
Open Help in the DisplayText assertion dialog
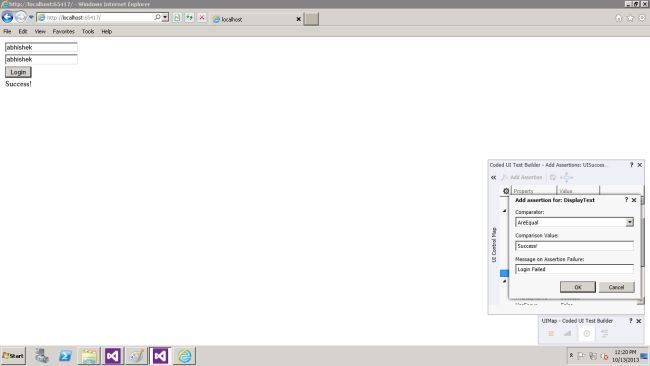[626, 200]
